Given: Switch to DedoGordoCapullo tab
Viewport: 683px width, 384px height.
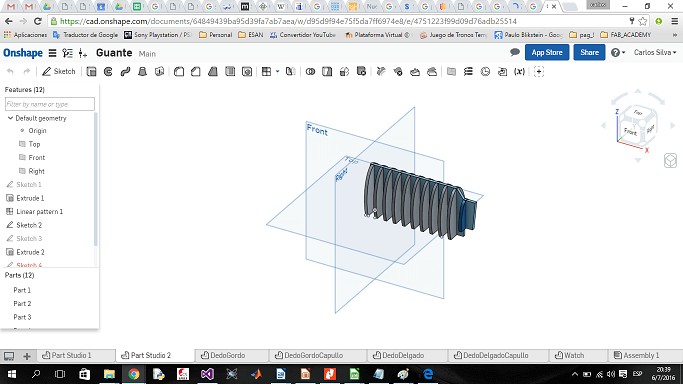Looking at the screenshot, I should coord(309,355).
